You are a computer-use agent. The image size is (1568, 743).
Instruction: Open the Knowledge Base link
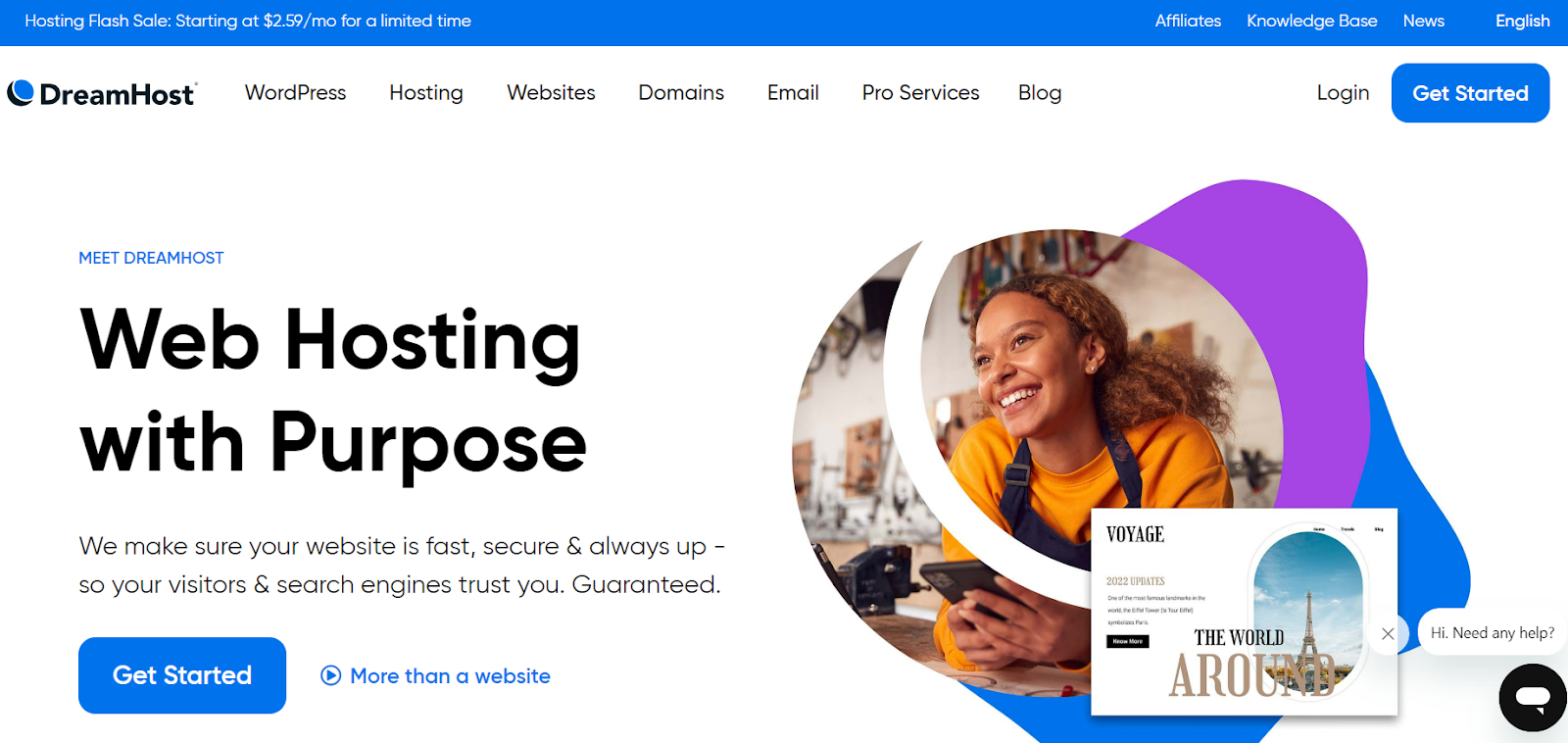(x=1311, y=21)
